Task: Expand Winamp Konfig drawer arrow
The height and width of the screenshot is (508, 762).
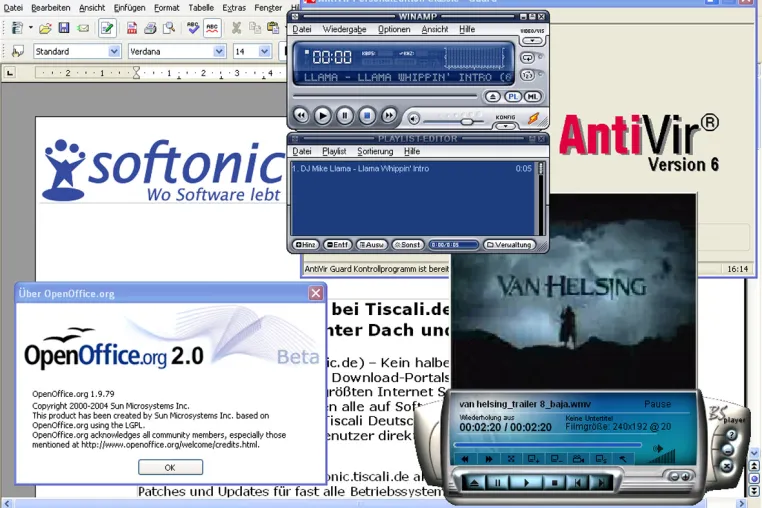Action: [x=505, y=125]
